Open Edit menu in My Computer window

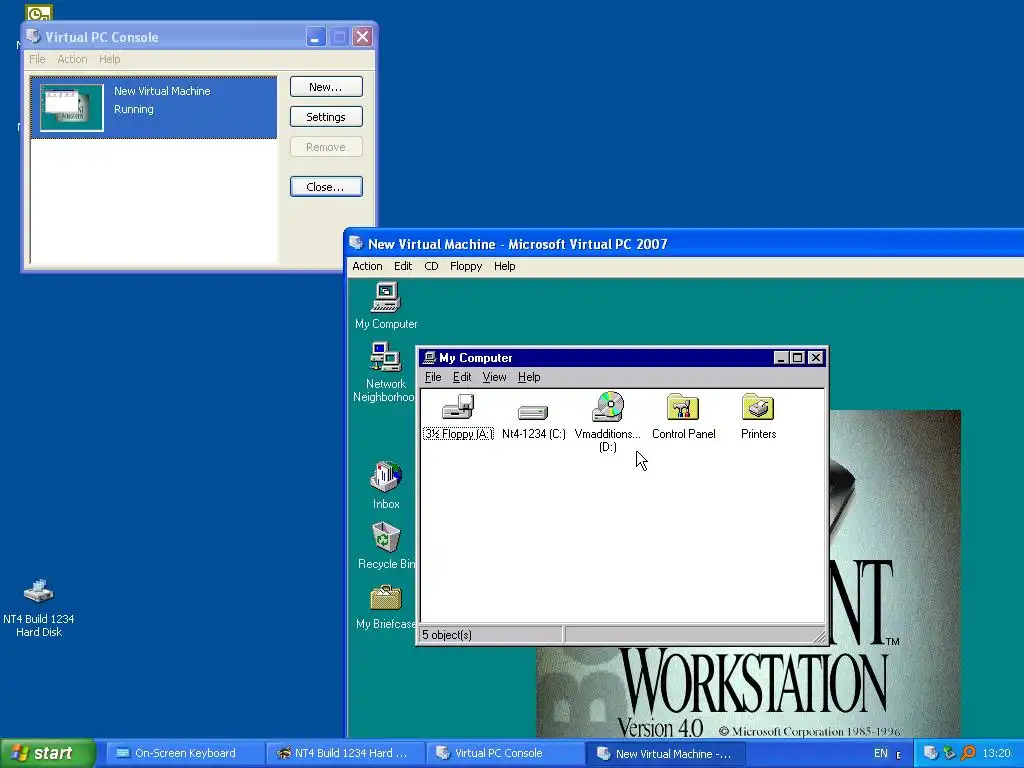[462, 377]
